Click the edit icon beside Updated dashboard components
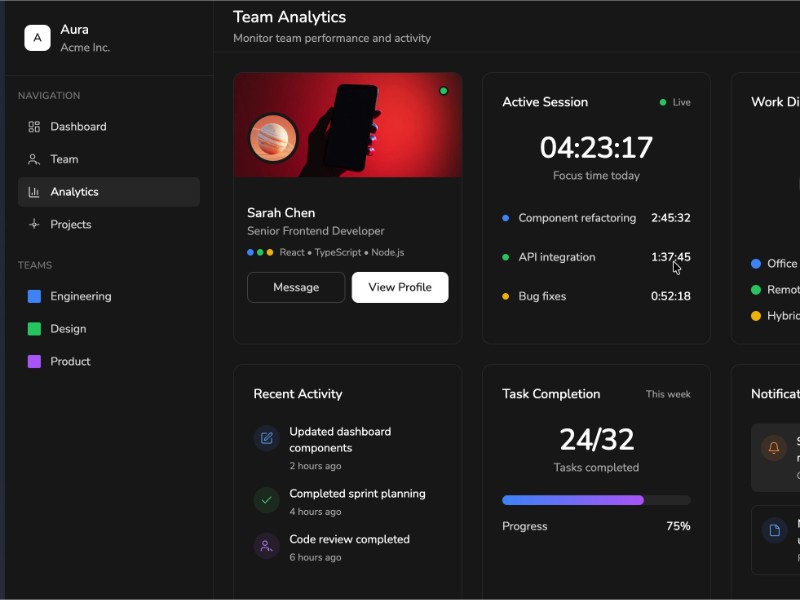Image resolution: width=800 pixels, height=600 pixels. 266,438
